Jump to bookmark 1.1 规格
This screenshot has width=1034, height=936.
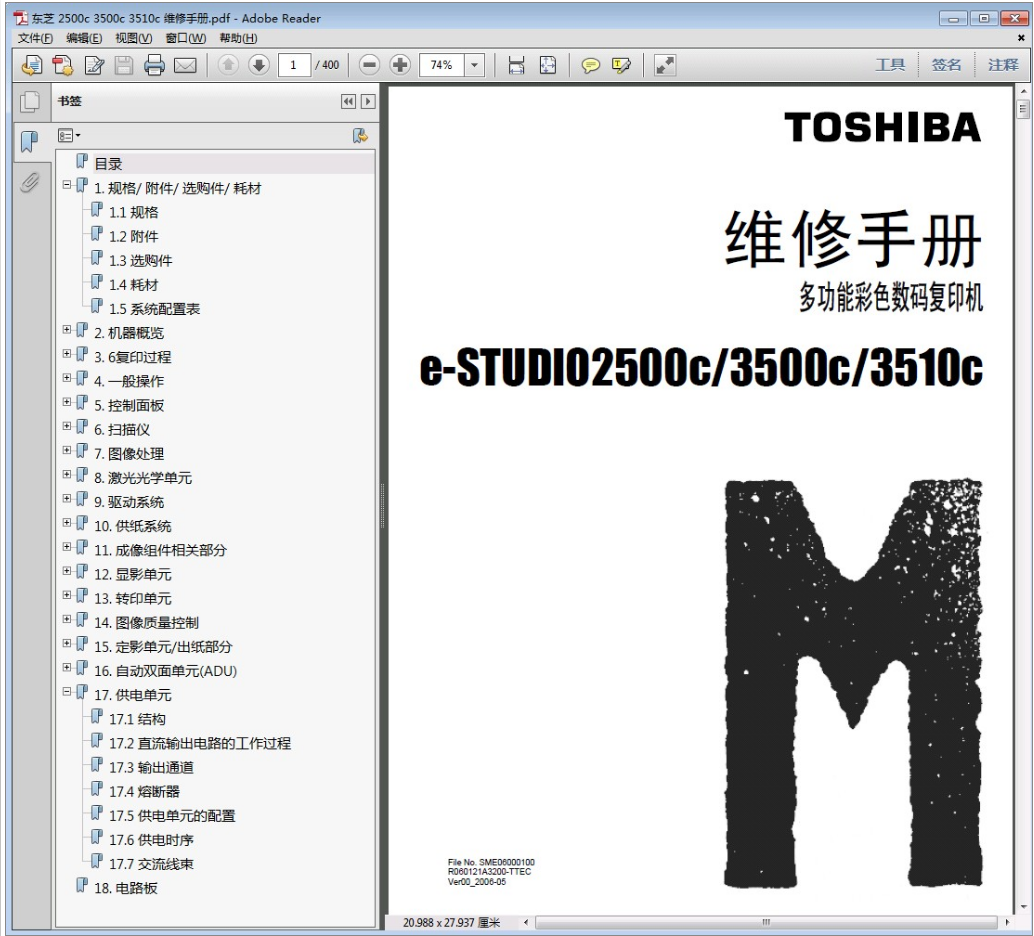click(x=134, y=212)
